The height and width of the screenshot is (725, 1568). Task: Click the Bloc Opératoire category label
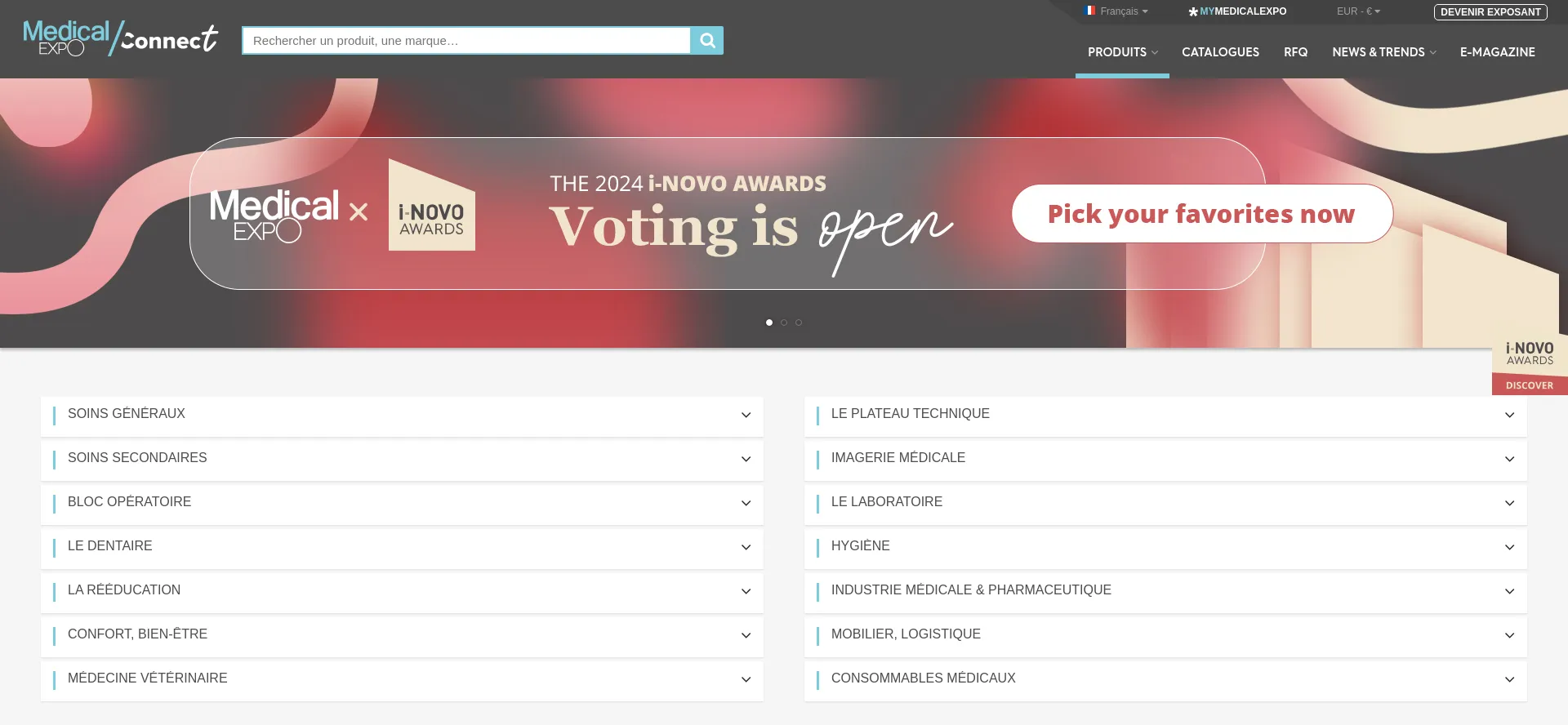click(129, 502)
